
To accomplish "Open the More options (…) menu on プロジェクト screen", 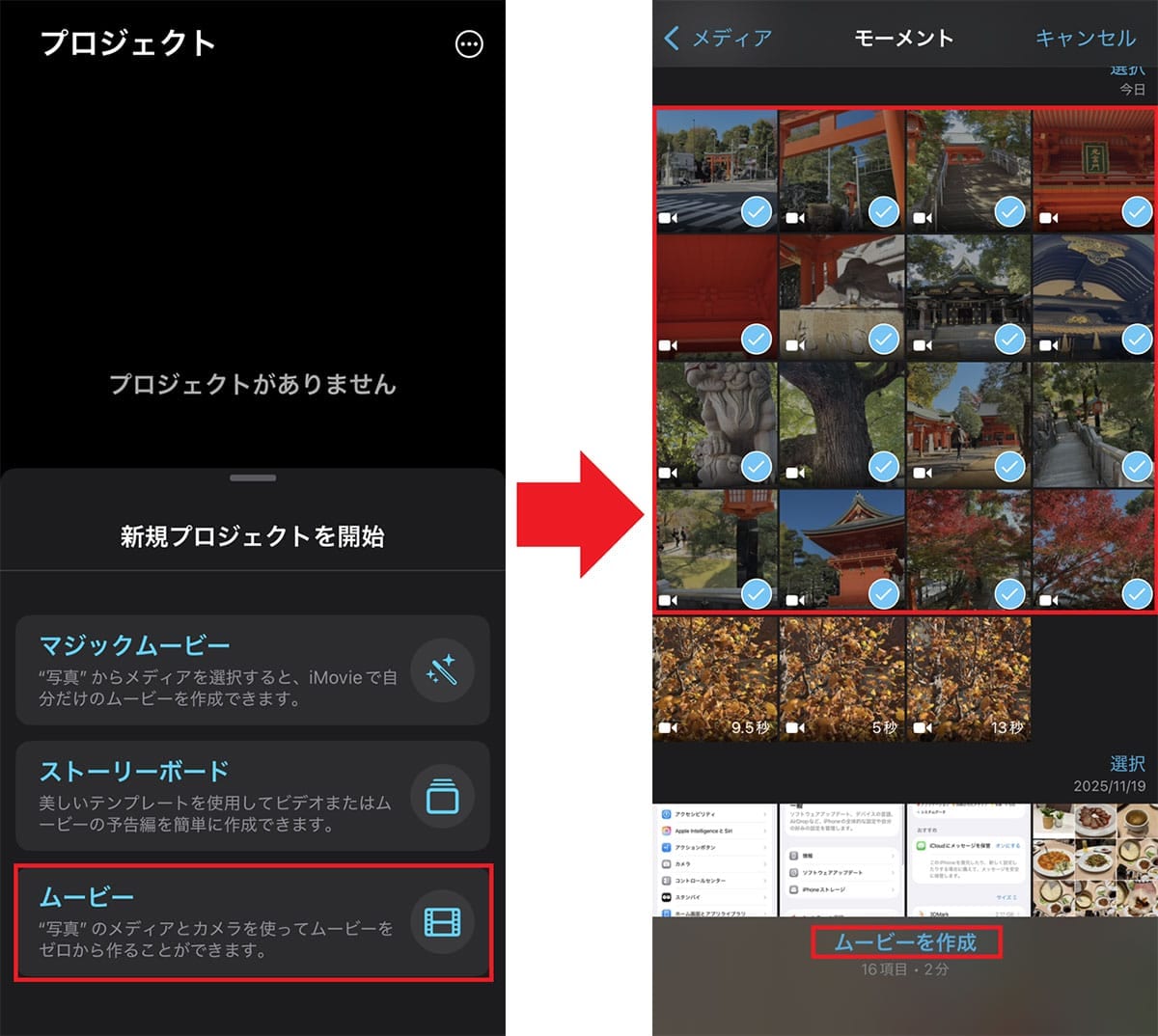I will pos(469,44).
